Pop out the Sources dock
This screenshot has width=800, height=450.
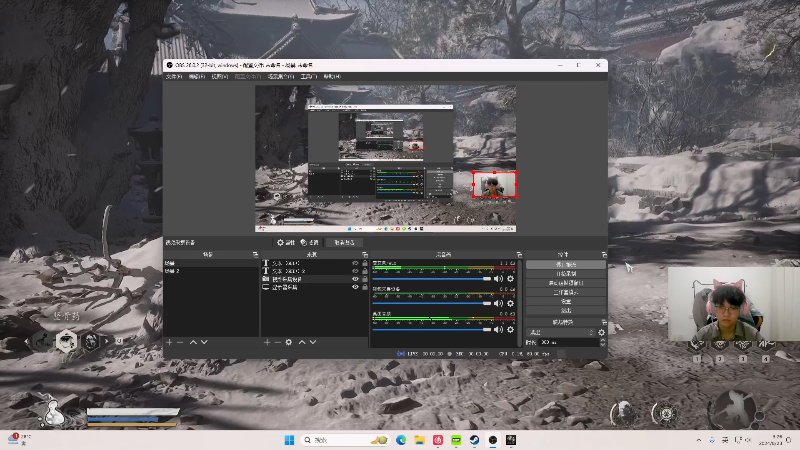click(x=365, y=254)
